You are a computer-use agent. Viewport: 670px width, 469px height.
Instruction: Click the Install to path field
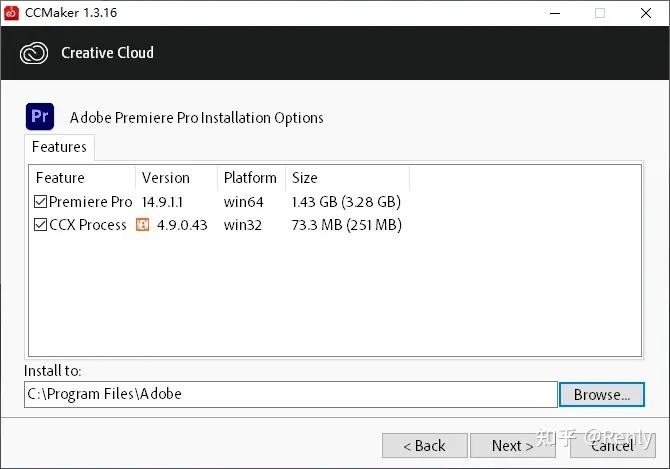291,394
